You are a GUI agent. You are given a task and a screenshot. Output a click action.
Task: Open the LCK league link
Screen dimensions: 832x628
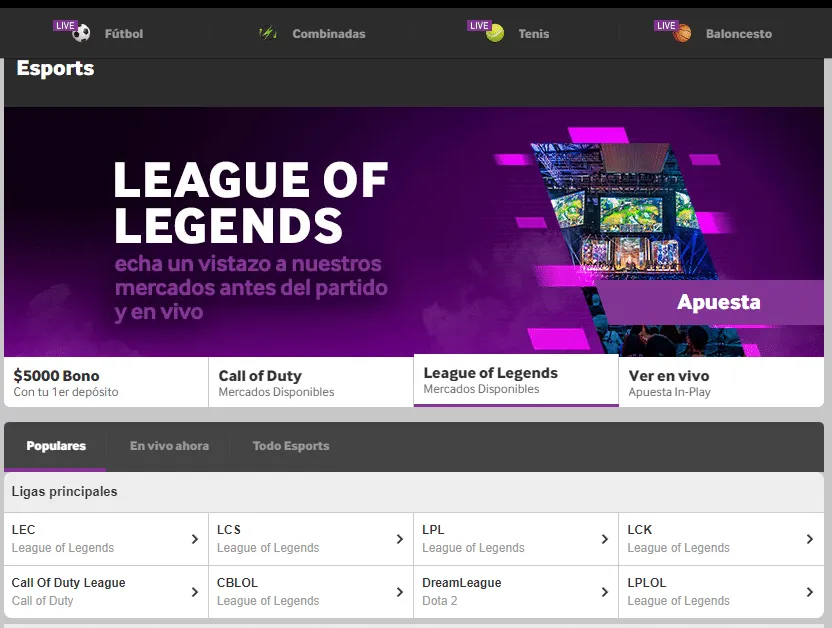tap(722, 539)
